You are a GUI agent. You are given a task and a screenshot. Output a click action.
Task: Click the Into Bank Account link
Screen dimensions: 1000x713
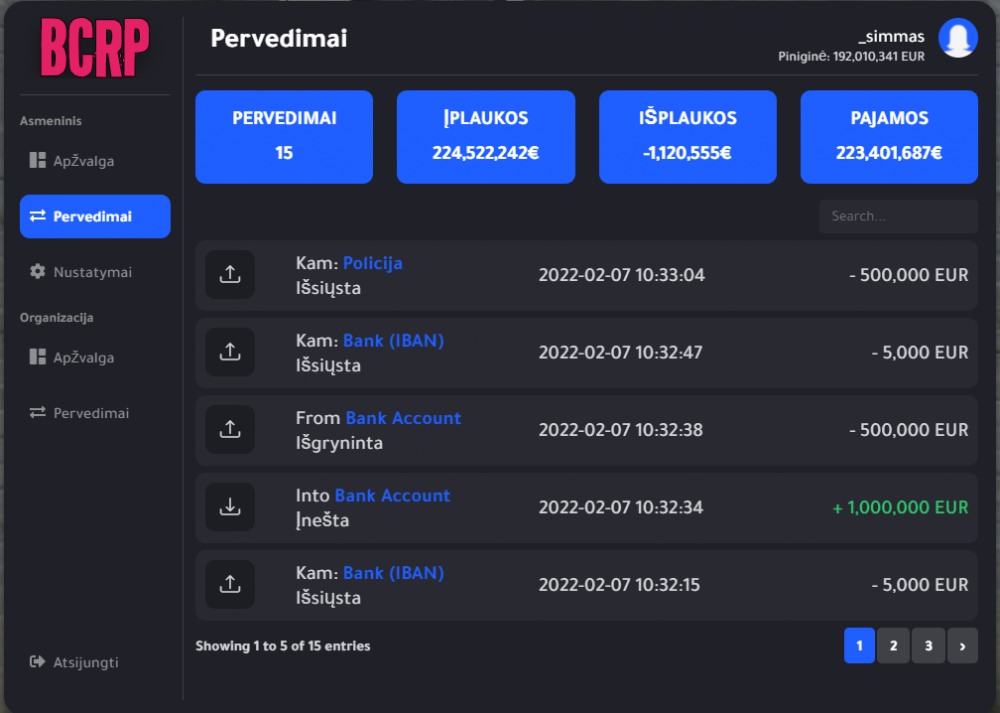click(x=392, y=495)
